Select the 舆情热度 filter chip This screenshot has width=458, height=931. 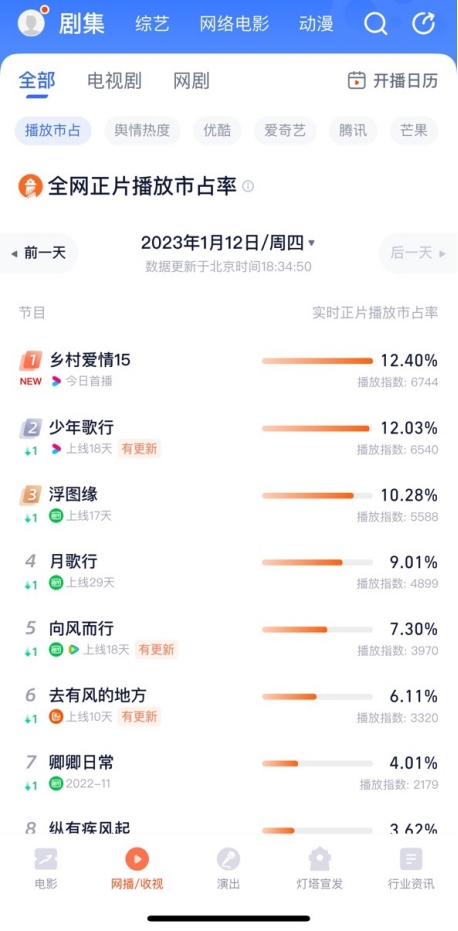coord(142,131)
